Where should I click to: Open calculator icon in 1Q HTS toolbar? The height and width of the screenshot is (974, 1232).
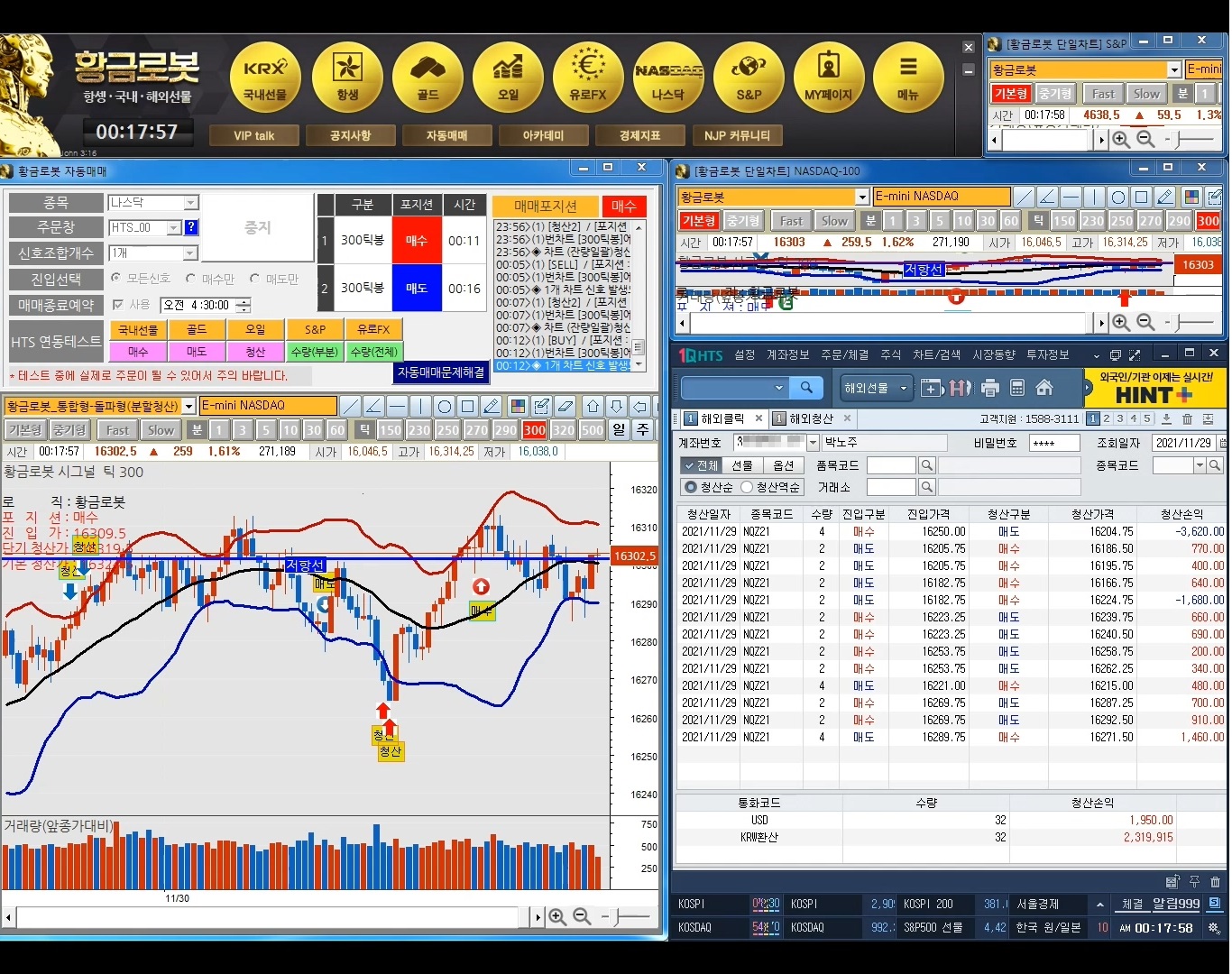click(x=1017, y=388)
